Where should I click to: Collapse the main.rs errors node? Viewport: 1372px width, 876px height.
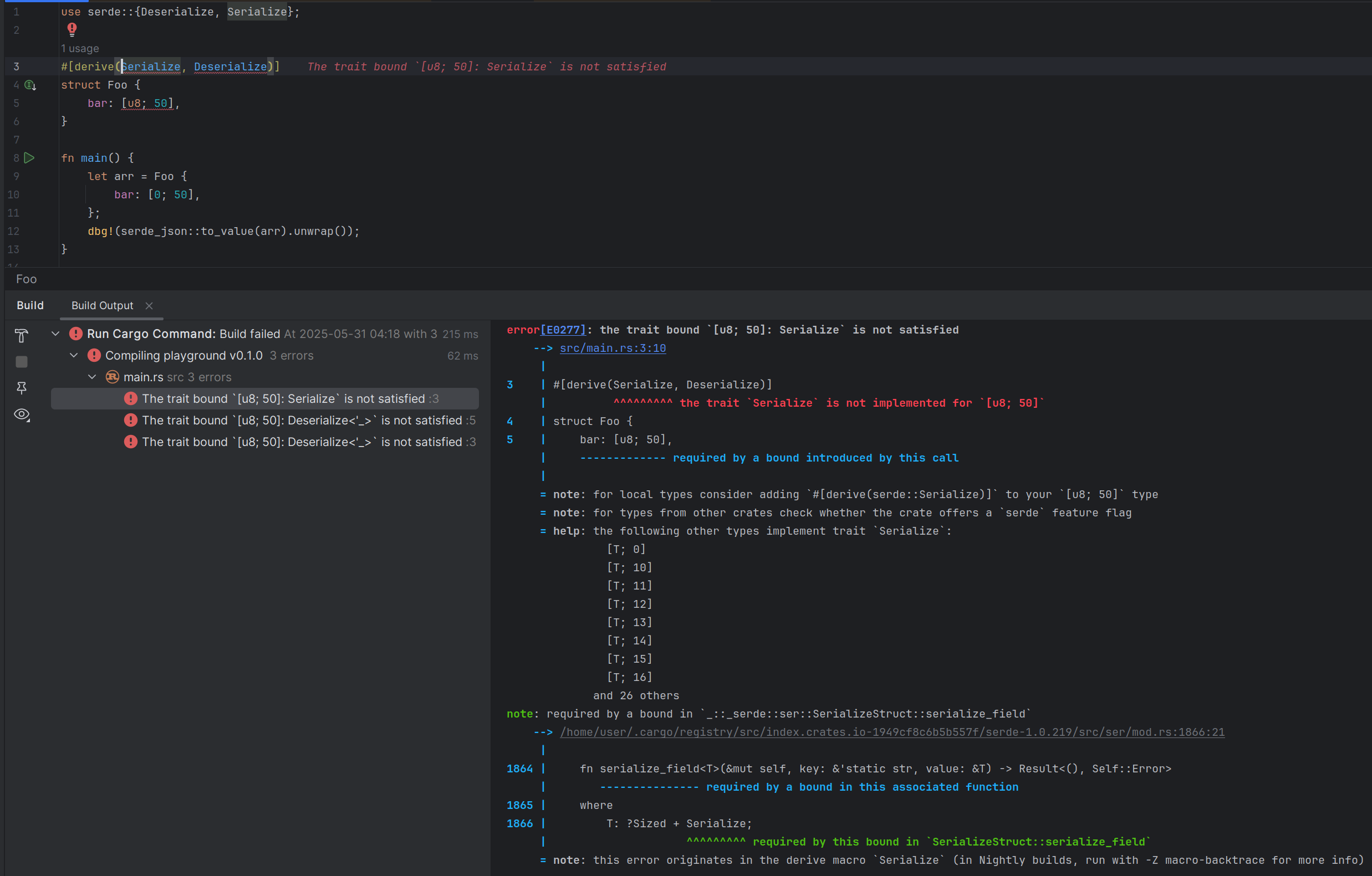pos(91,377)
